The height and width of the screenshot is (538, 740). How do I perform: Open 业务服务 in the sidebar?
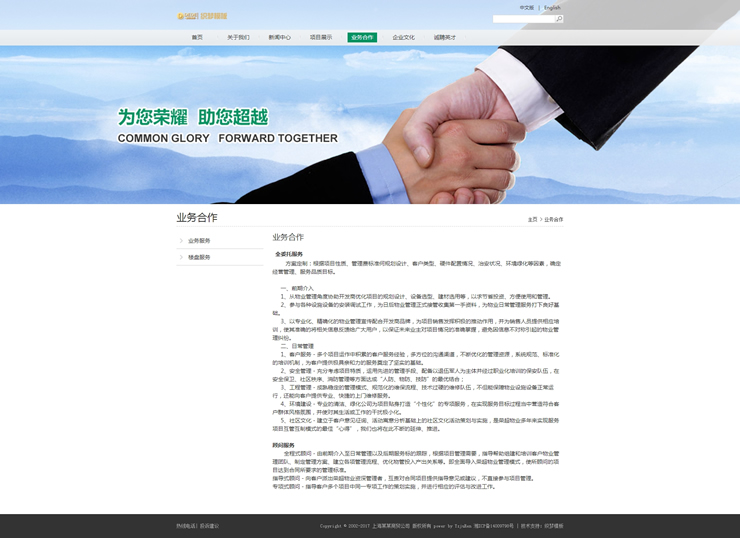199,241
